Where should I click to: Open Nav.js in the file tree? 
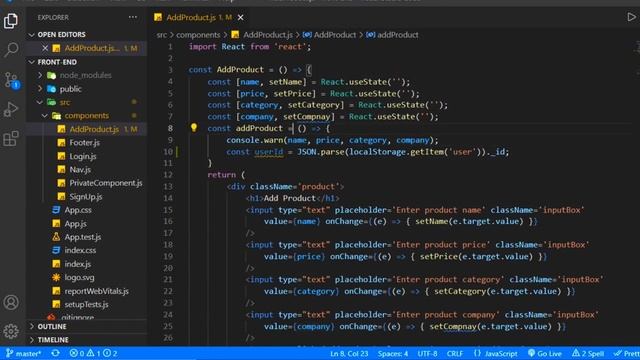pos(80,170)
